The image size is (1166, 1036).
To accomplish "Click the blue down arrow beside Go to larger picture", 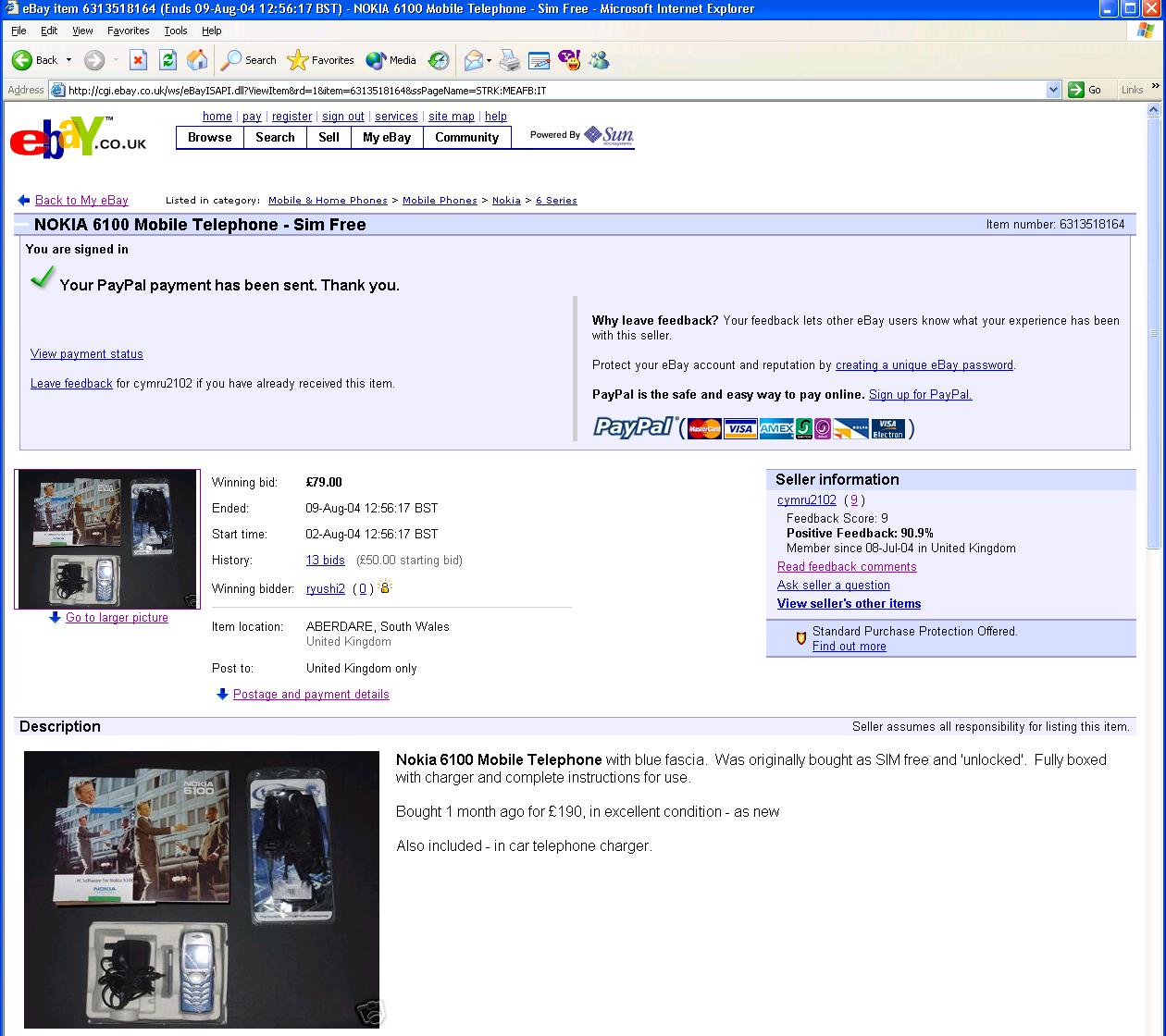I will [56, 617].
